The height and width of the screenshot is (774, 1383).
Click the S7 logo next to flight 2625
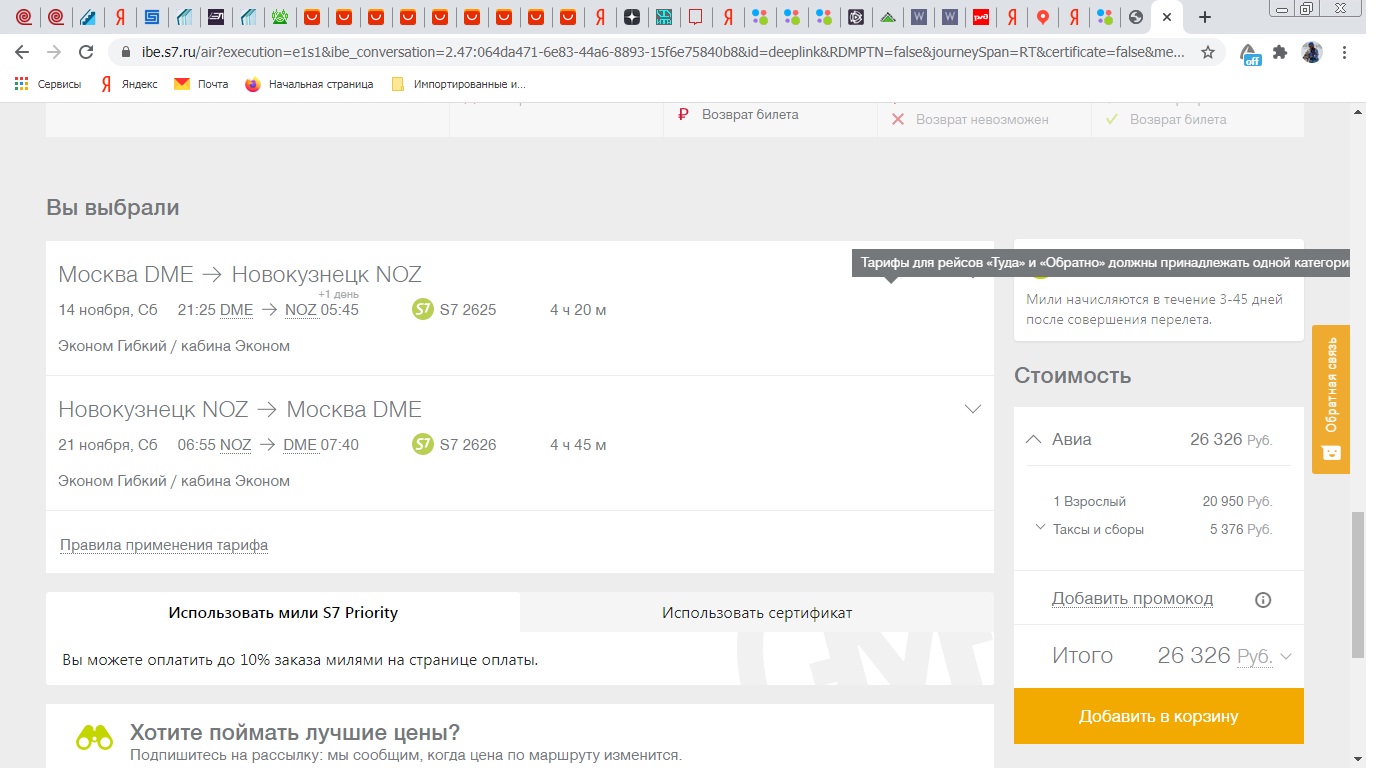pyautogui.click(x=423, y=309)
